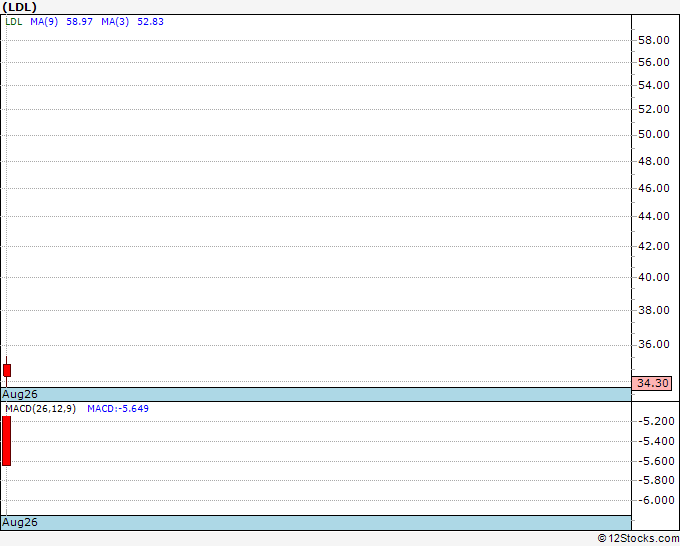Click the -5.200 MACD axis label
The image size is (680, 546).
pyautogui.click(x=656, y=422)
